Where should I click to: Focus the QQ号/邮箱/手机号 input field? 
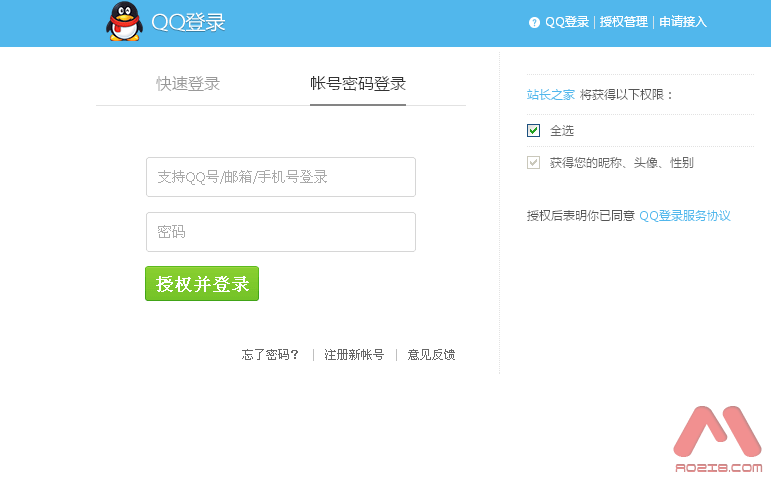[x=280, y=177]
